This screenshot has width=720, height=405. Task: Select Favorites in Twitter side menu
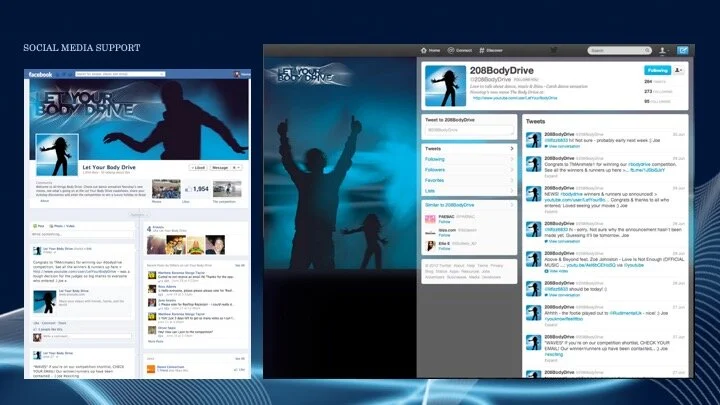coord(469,180)
